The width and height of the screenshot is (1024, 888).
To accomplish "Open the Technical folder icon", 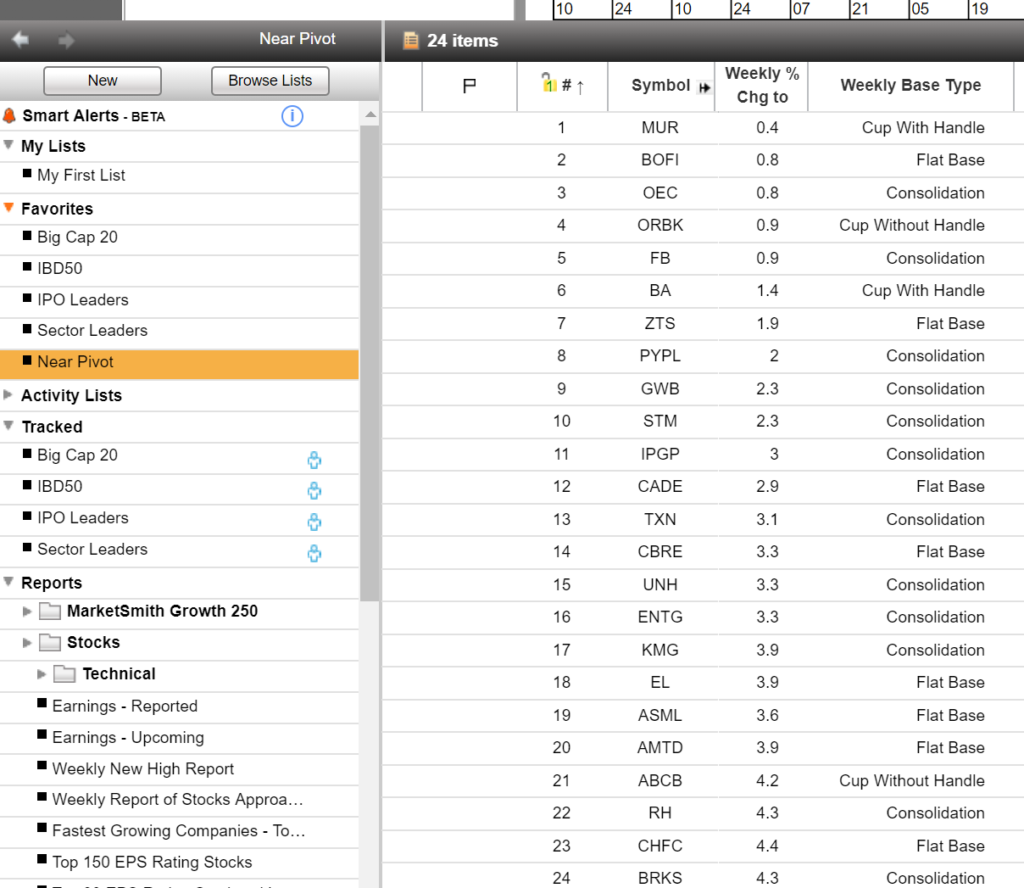I will point(64,674).
